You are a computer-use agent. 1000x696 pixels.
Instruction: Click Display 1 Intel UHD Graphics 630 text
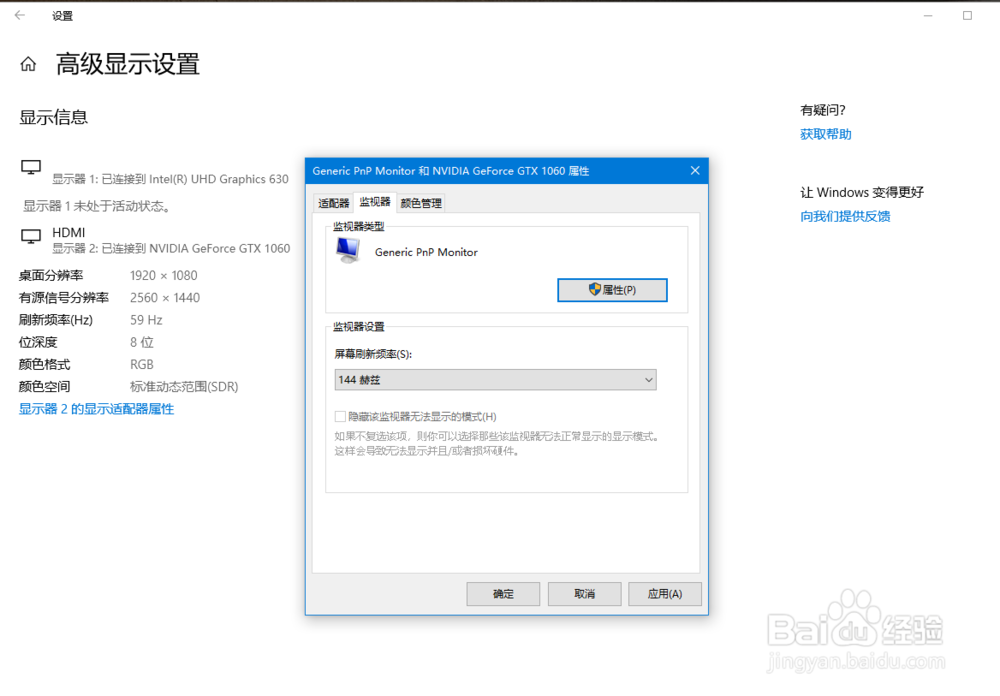(170, 179)
